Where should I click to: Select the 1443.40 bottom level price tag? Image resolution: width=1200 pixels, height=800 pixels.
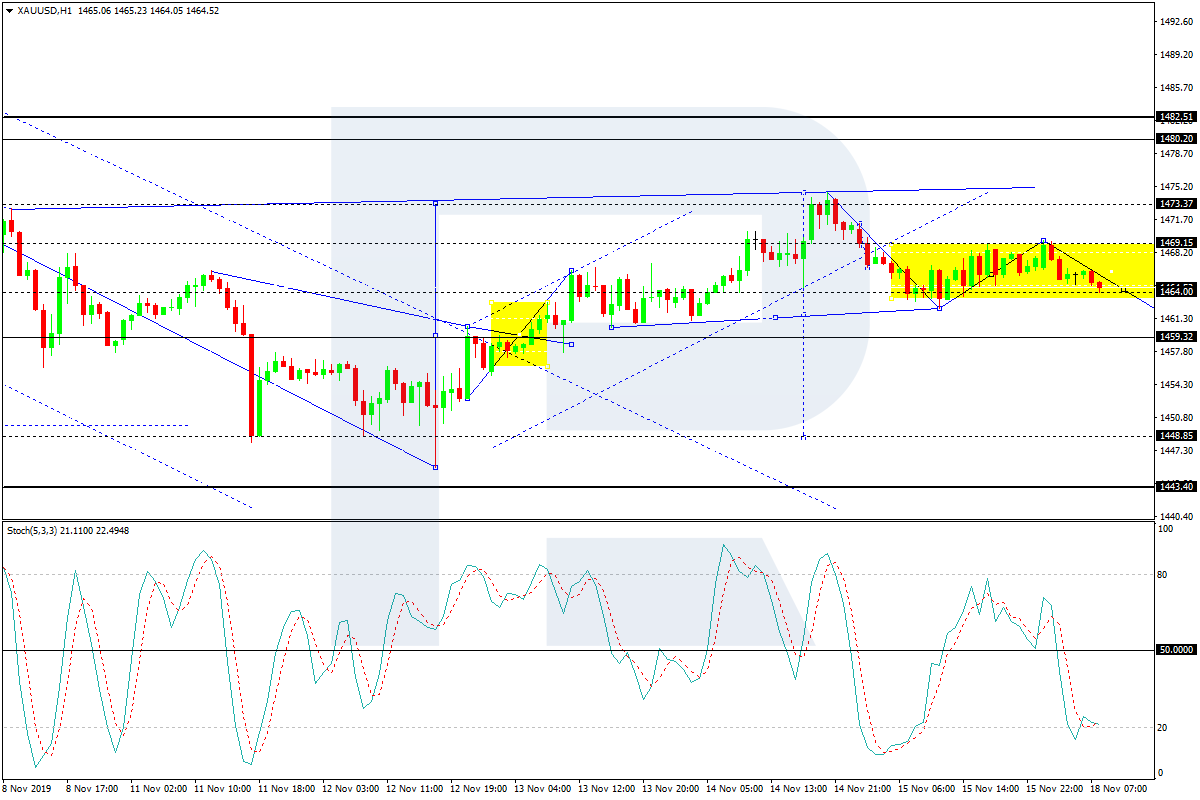tap(1175, 486)
